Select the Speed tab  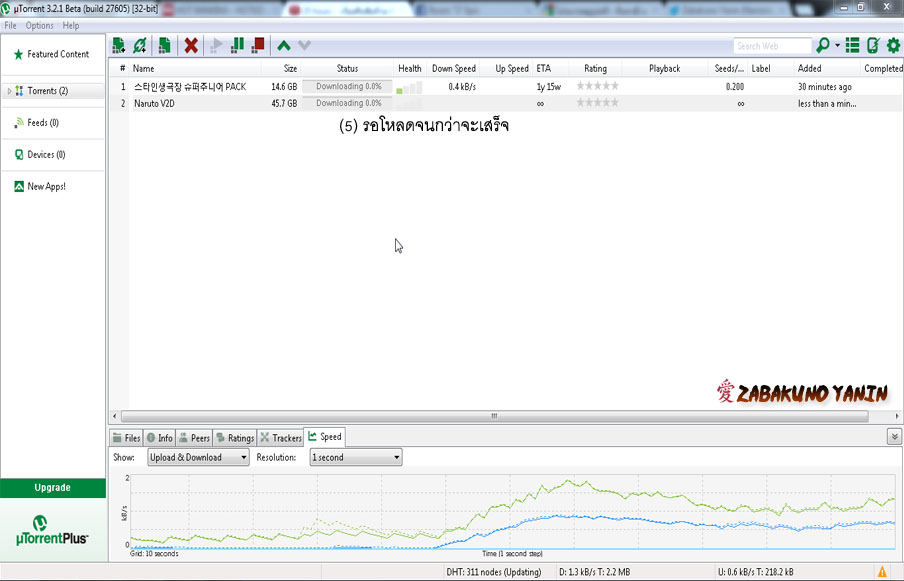click(x=325, y=437)
